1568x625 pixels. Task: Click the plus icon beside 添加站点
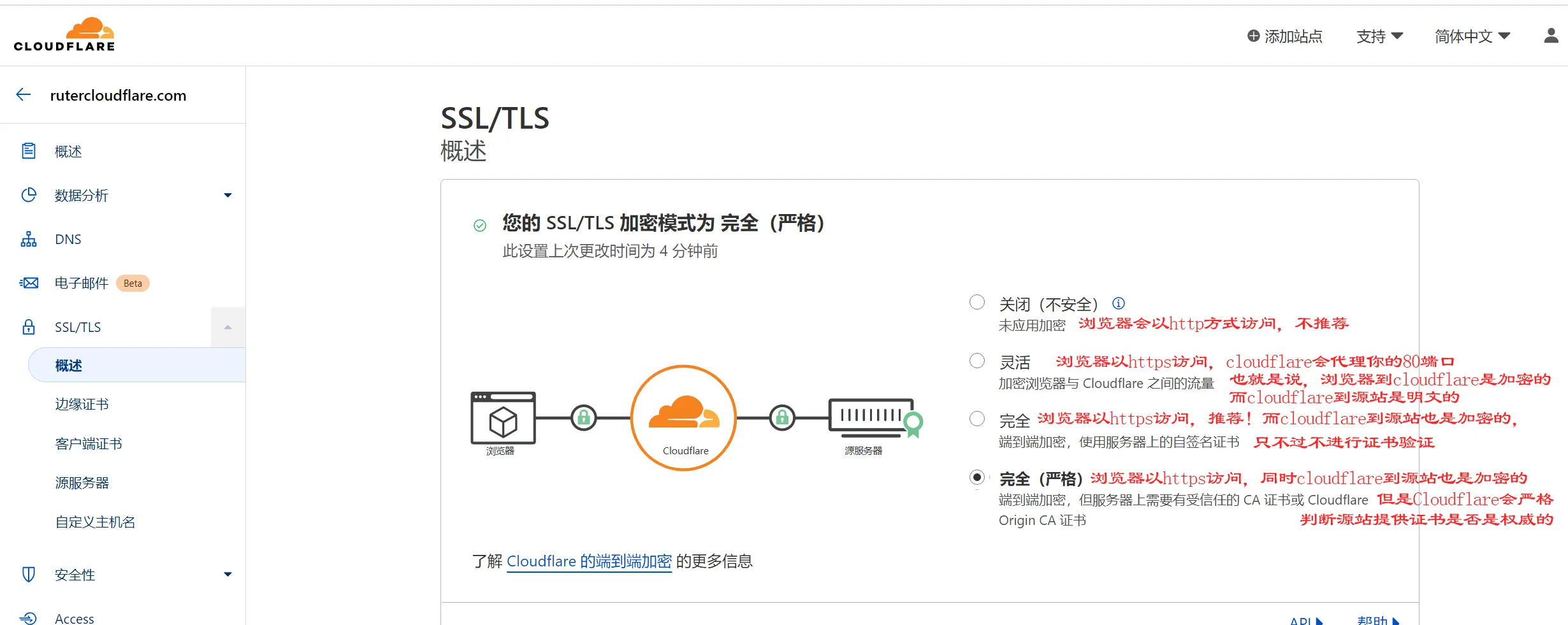1253,36
